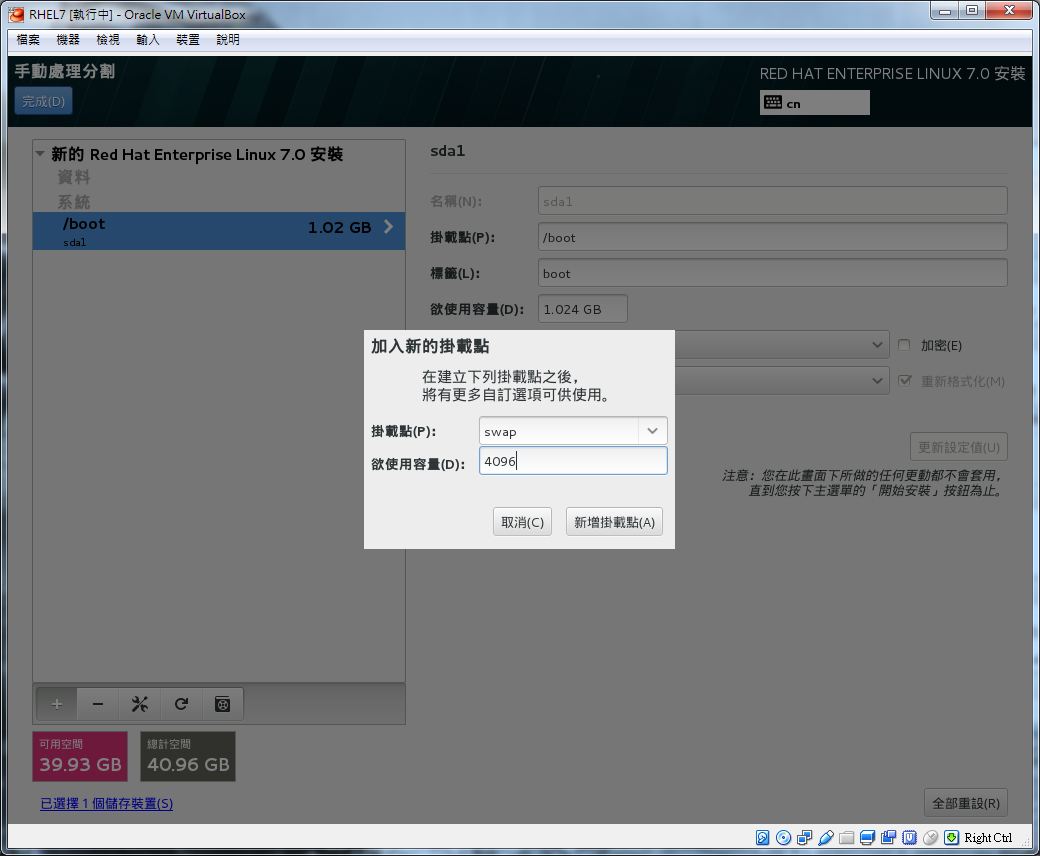Click the capacity field showing 1.024 GB

click(582, 309)
